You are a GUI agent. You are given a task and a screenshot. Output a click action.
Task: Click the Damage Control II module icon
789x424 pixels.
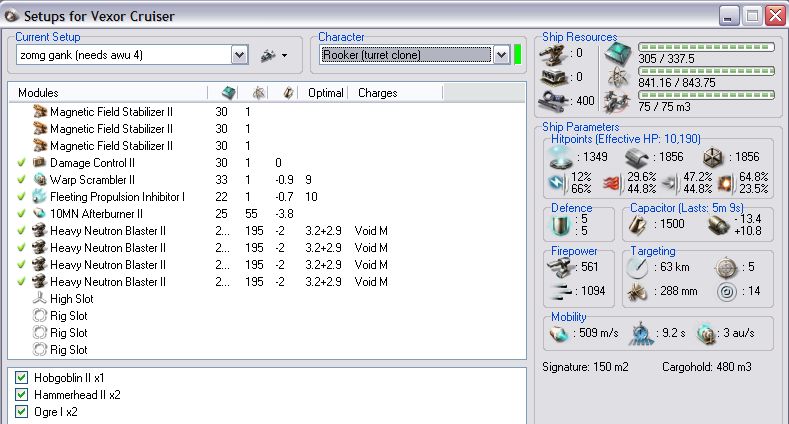point(40,162)
